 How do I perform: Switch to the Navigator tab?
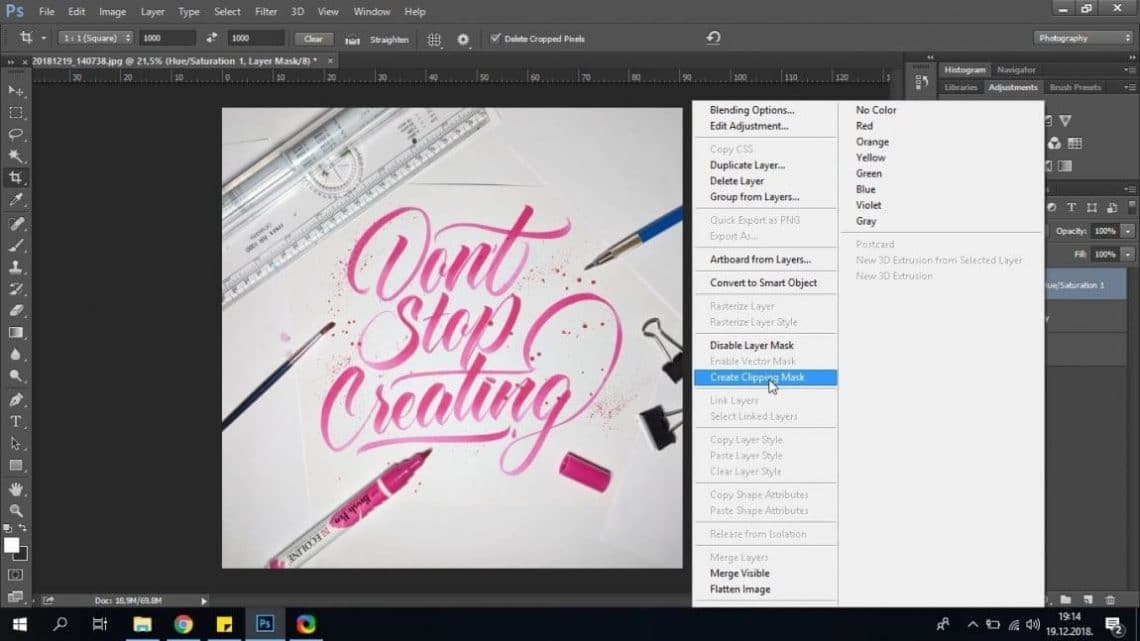pyautogui.click(x=1016, y=70)
